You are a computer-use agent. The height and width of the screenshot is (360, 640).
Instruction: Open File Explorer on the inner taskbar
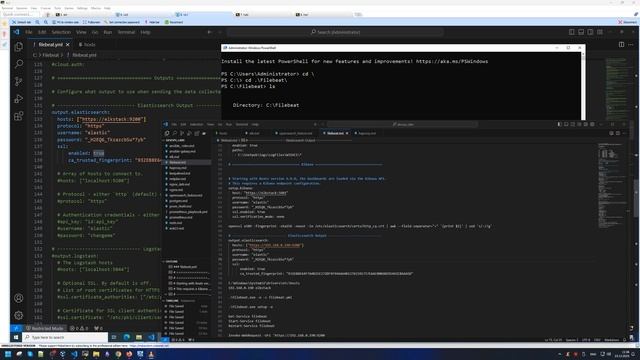[x=139, y=338]
